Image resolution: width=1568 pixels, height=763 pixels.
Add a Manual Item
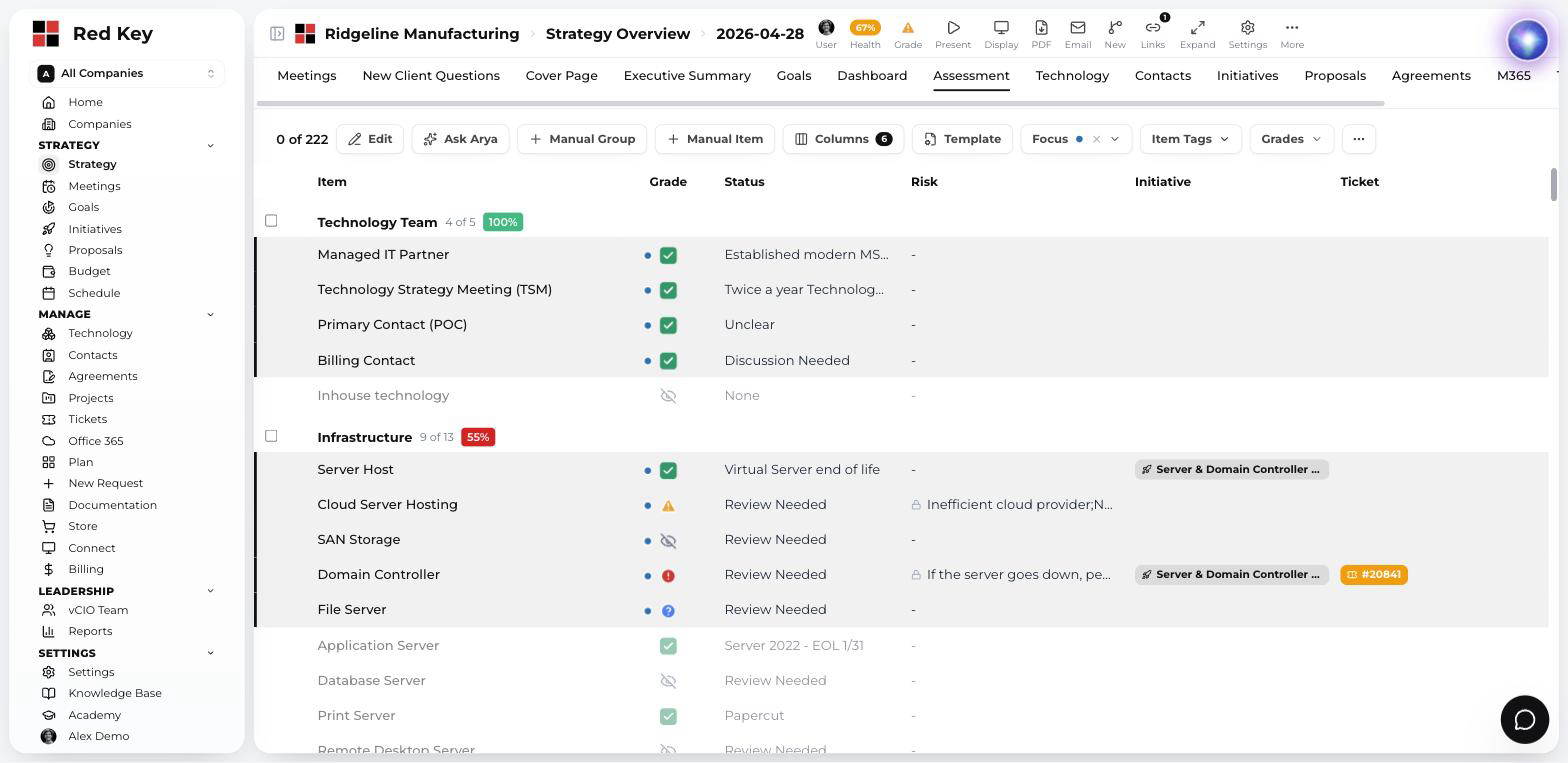(715, 139)
